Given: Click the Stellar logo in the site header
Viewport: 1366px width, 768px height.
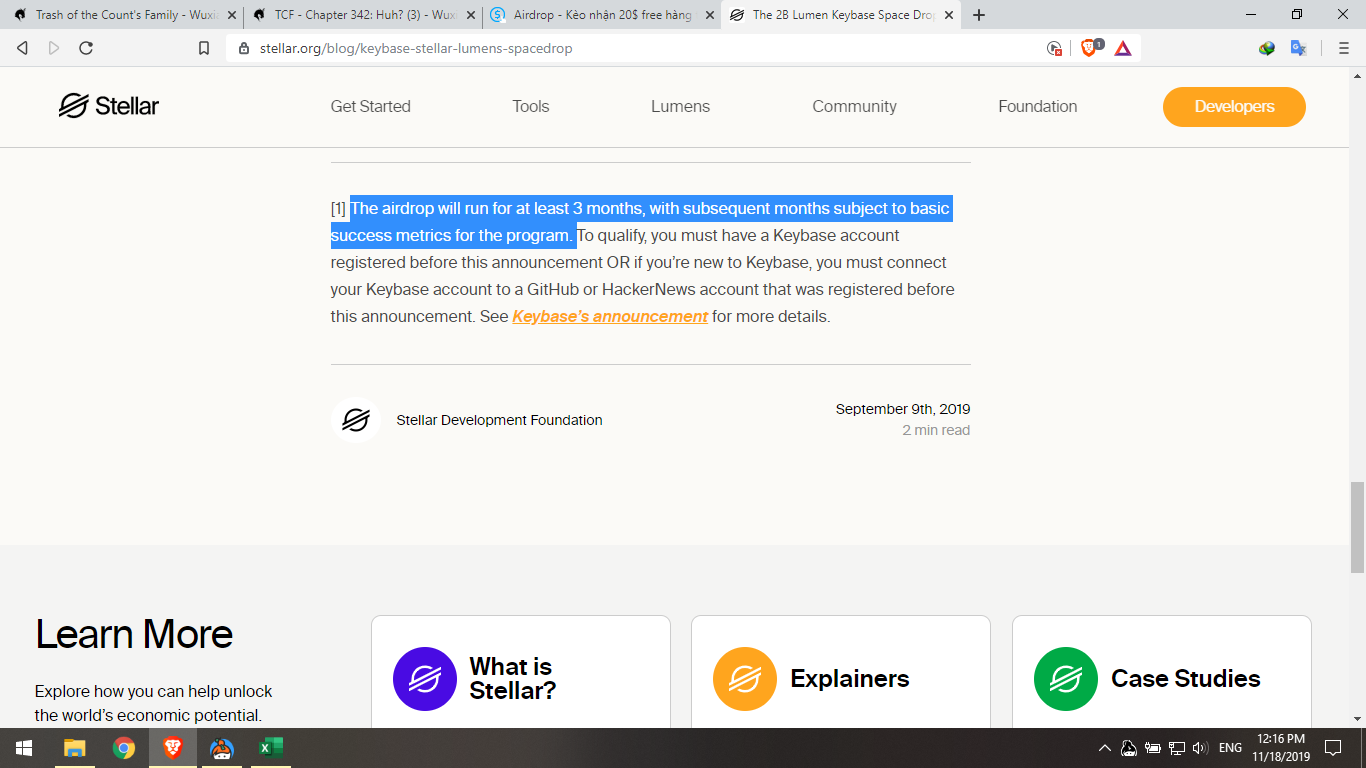Looking at the screenshot, I should pyautogui.click(x=108, y=106).
